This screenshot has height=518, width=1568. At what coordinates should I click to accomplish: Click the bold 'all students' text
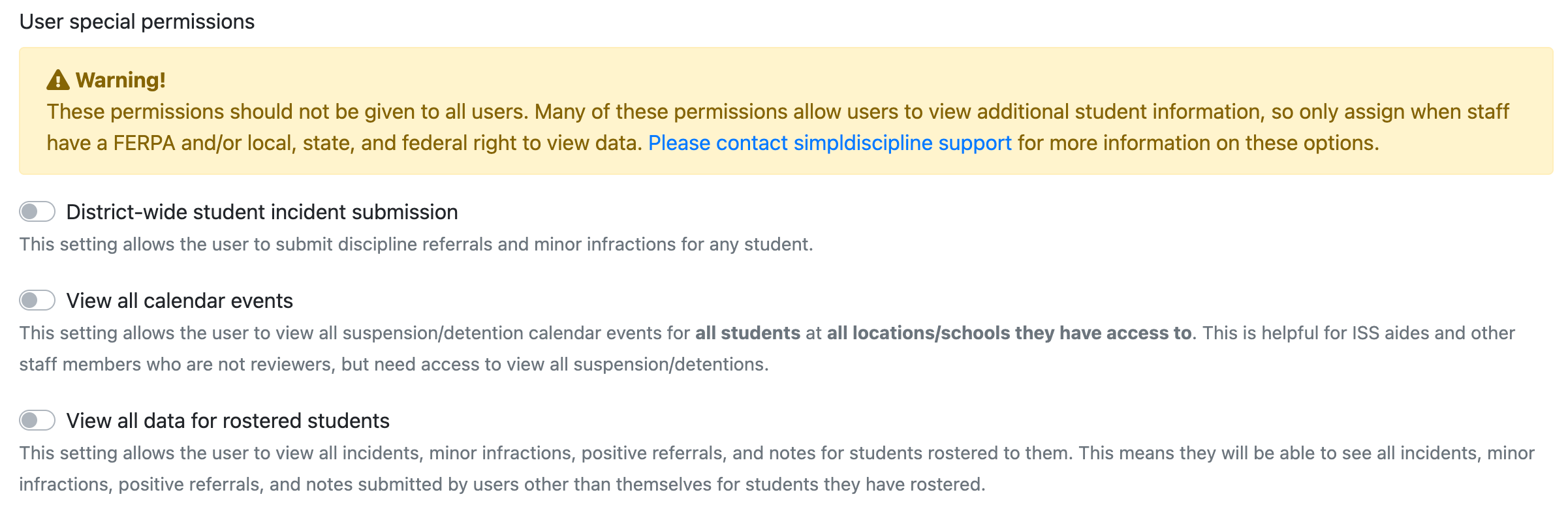(x=747, y=333)
